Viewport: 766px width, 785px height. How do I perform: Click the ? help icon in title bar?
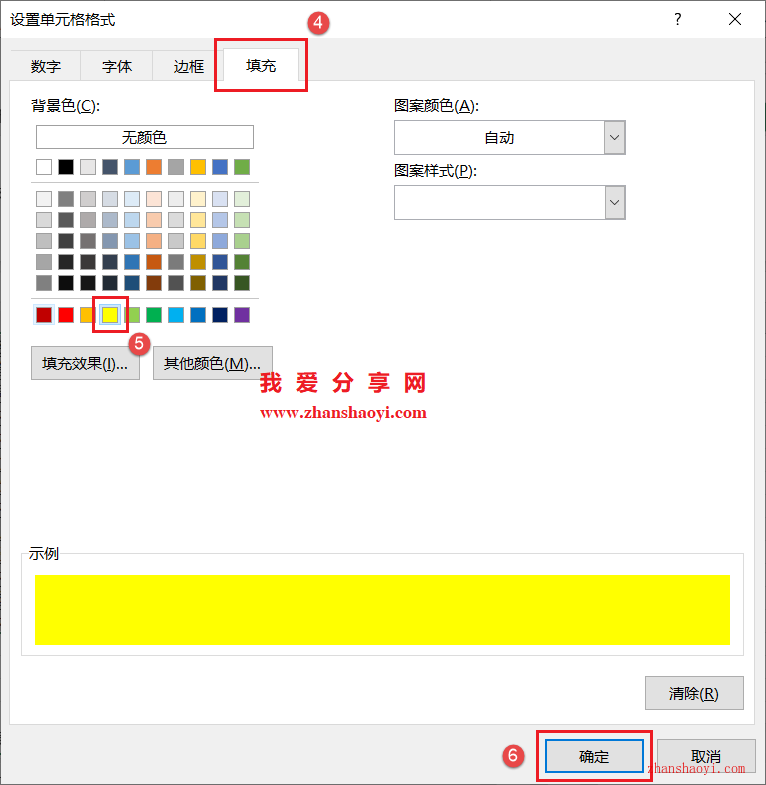[x=677, y=20]
